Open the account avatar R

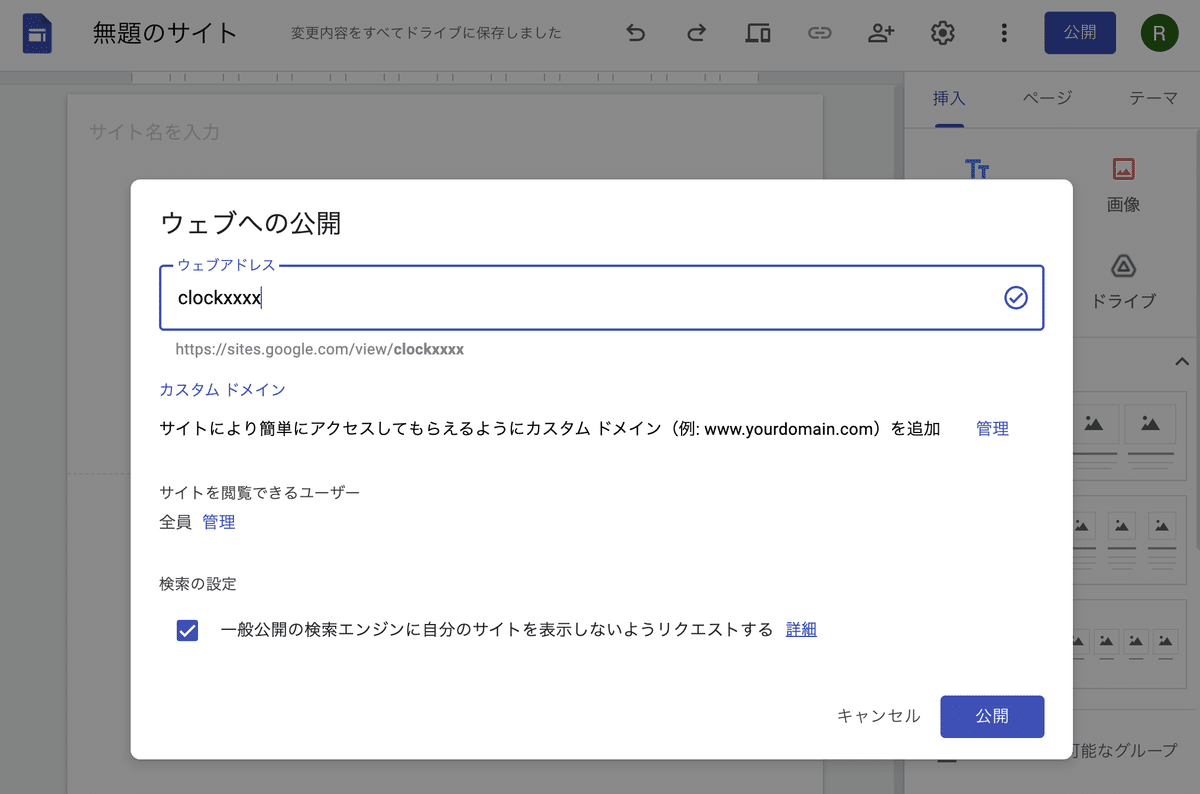1159,33
